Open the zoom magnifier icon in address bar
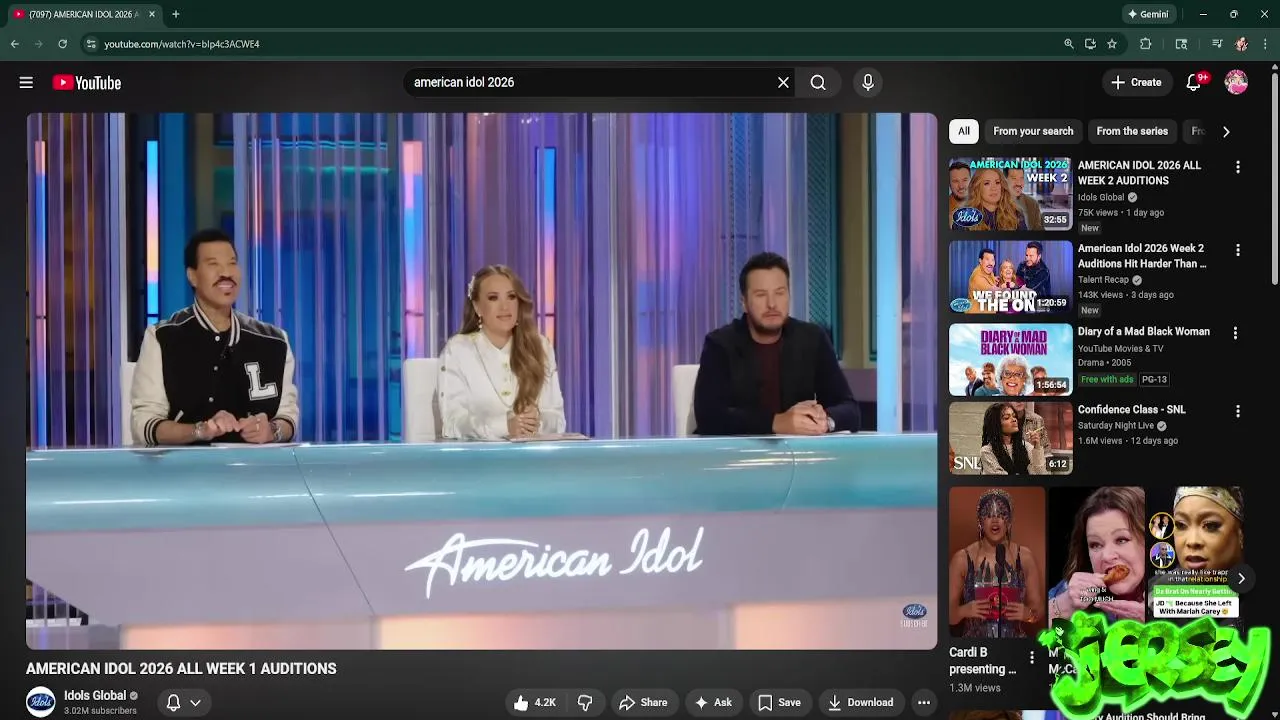The height and width of the screenshot is (720, 1280). (1068, 44)
